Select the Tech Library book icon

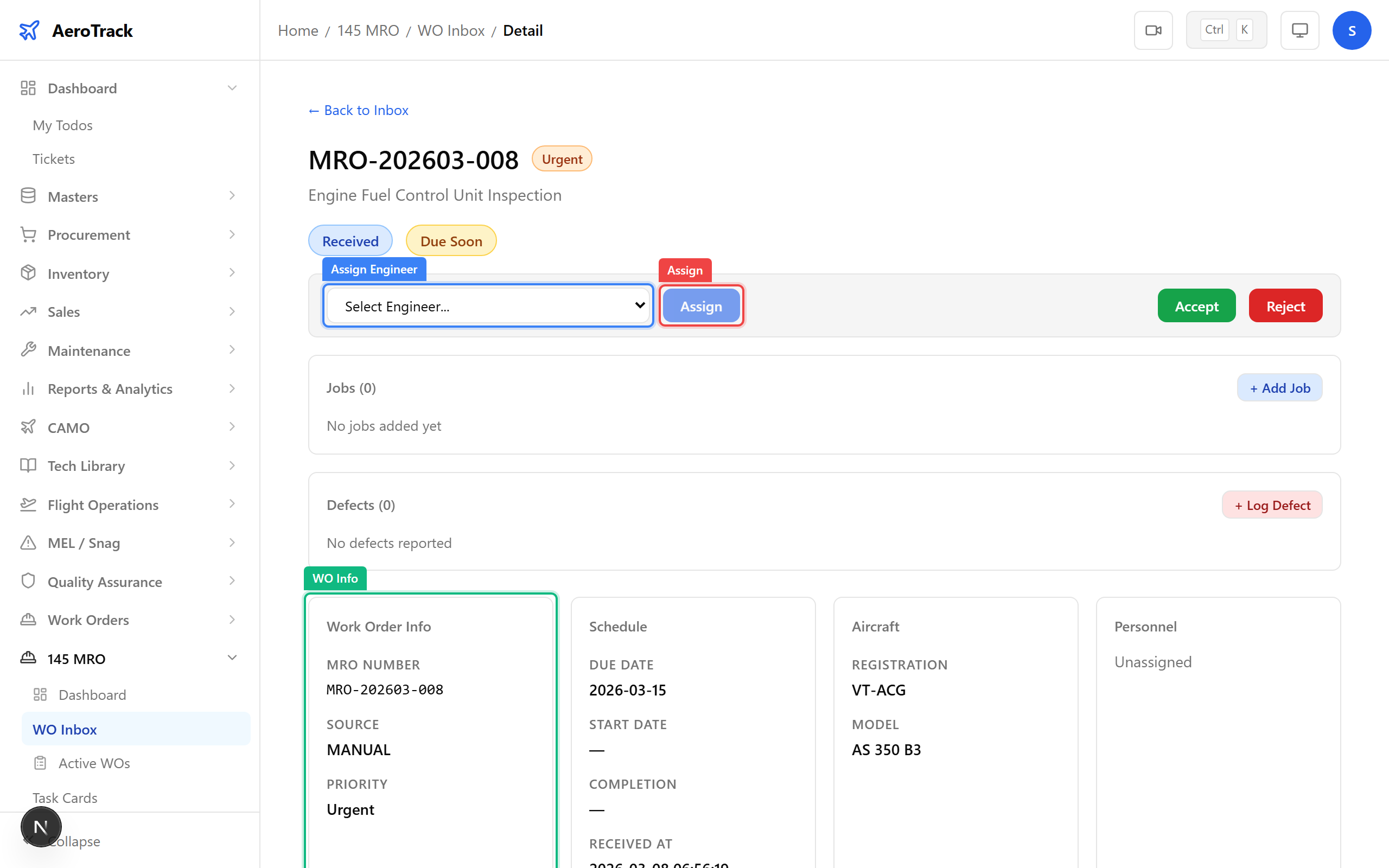[x=28, y=465]
